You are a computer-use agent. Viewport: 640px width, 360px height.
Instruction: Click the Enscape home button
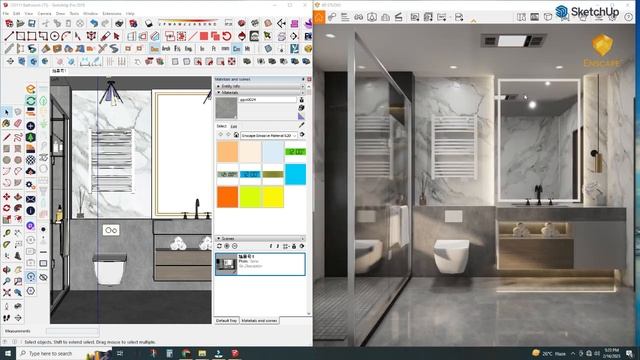coord(319,17)
